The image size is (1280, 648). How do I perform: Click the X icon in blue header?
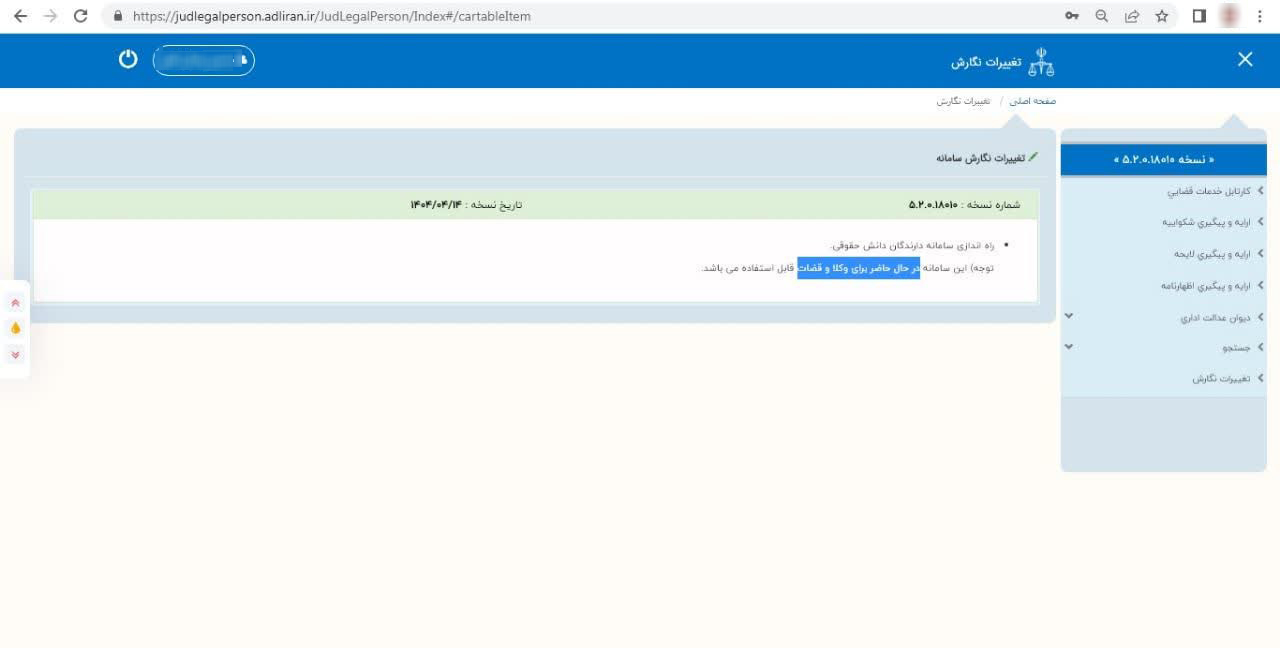1245,60
